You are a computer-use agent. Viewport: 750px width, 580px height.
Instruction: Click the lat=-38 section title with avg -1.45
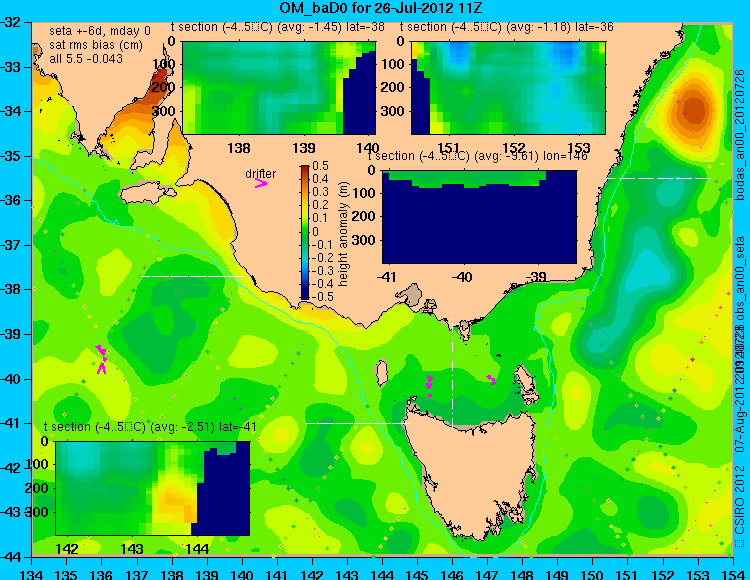[278, 27]
